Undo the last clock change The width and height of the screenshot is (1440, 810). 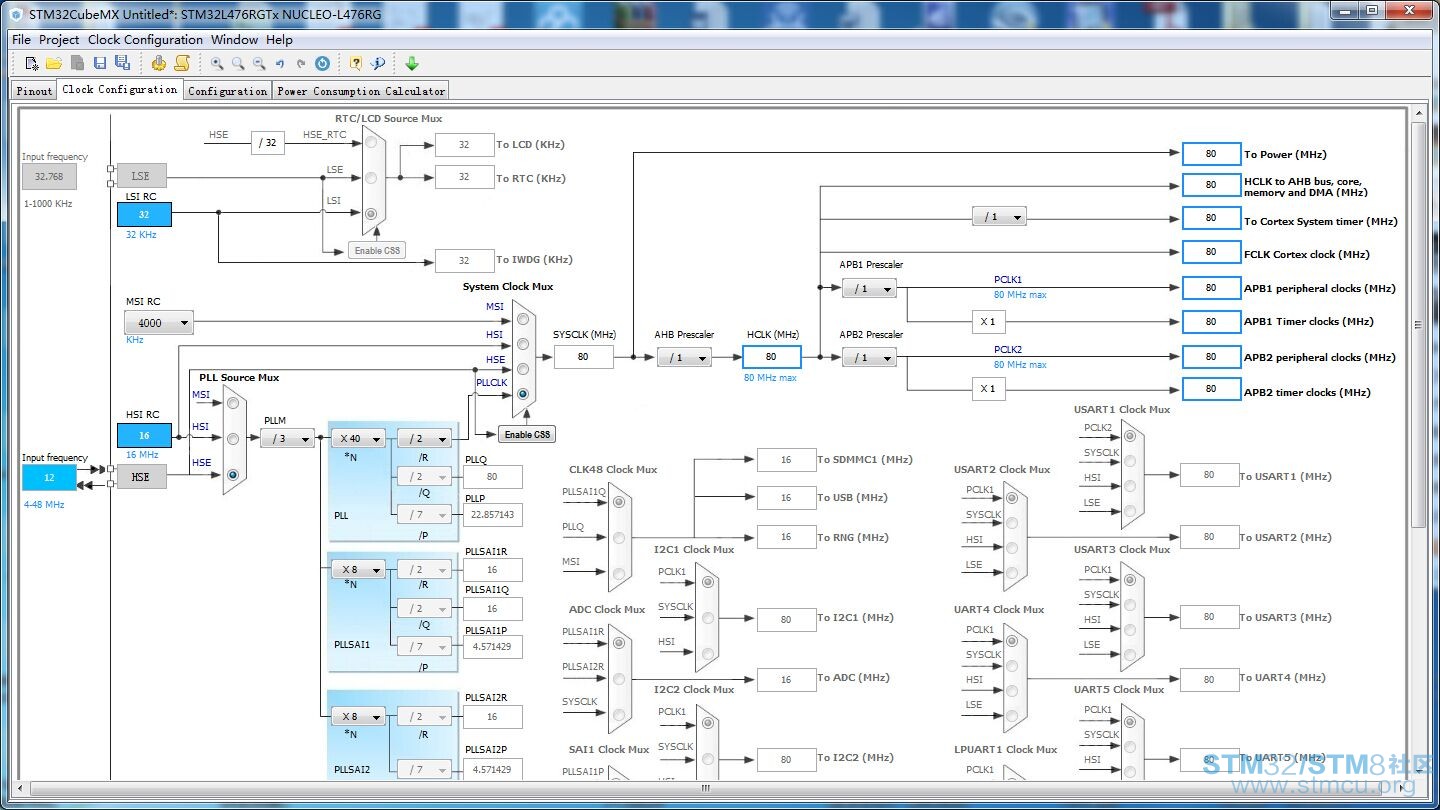(x=280, y=63)
